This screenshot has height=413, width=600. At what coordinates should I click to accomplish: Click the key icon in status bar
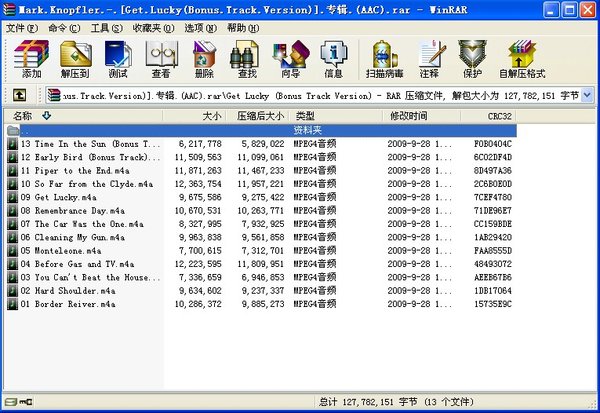26,402
